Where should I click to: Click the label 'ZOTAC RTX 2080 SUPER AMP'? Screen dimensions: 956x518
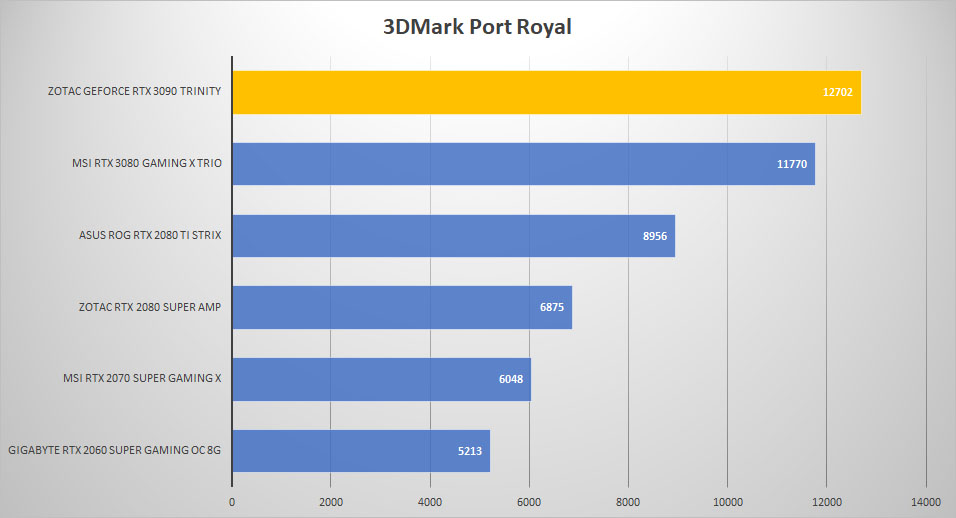coord(150,307)
